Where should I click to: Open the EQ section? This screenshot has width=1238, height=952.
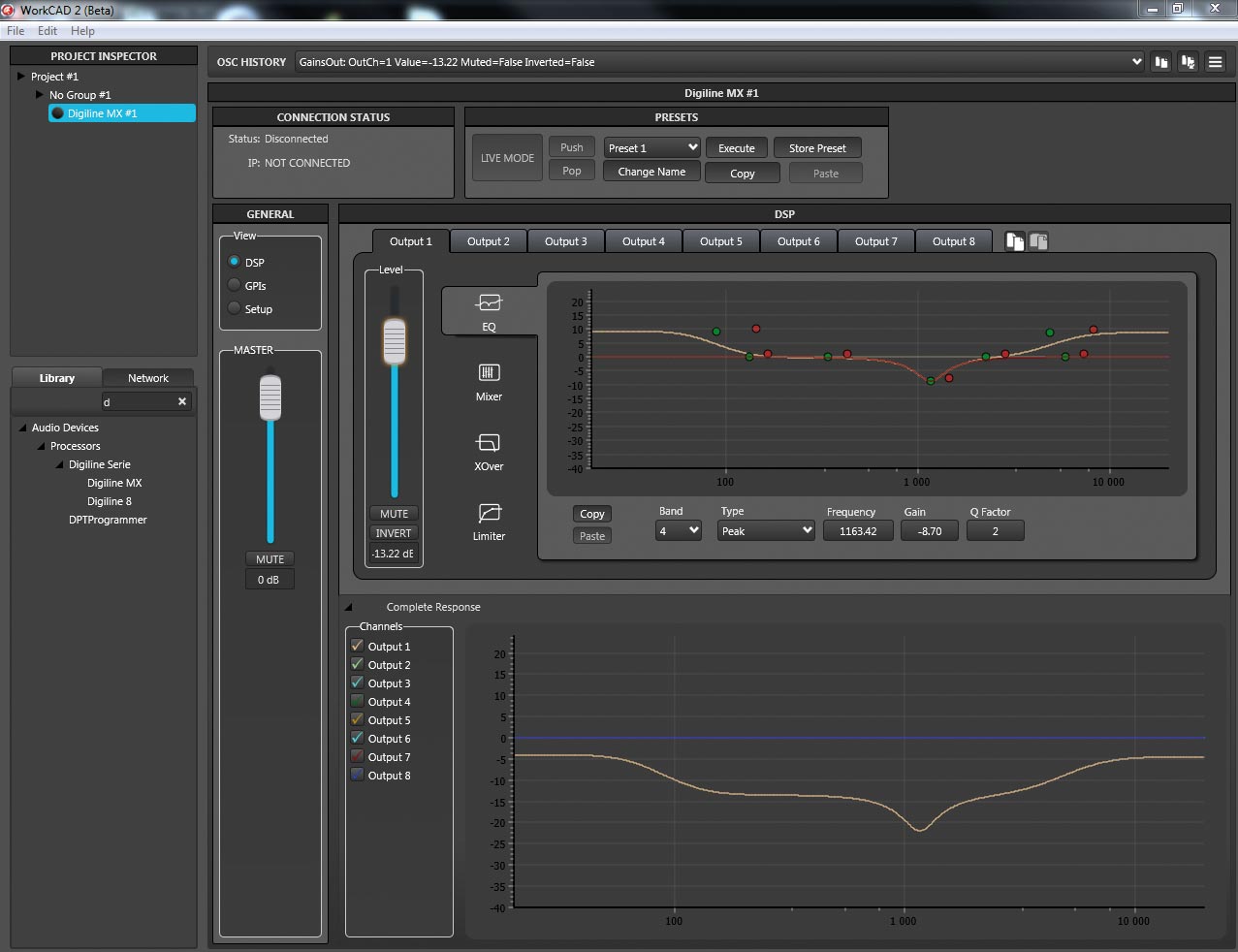[489, 310]
